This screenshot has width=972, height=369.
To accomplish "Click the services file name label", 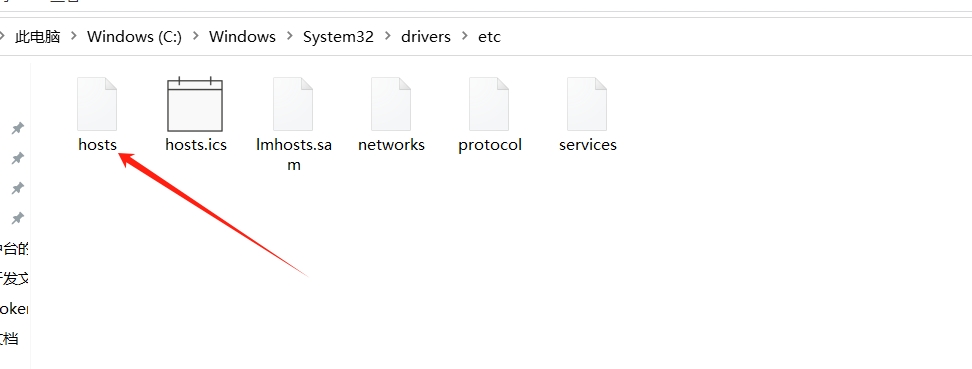I will 588,144.
